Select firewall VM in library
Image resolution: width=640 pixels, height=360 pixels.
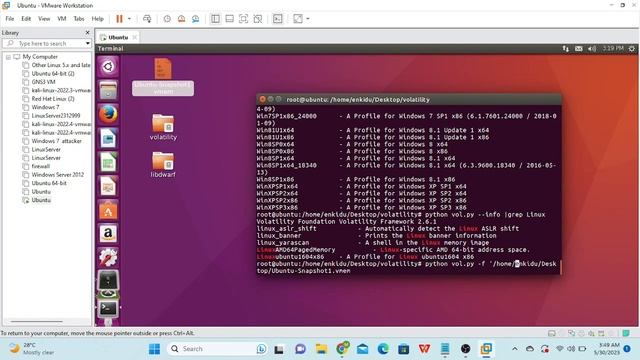pos(37,166)
